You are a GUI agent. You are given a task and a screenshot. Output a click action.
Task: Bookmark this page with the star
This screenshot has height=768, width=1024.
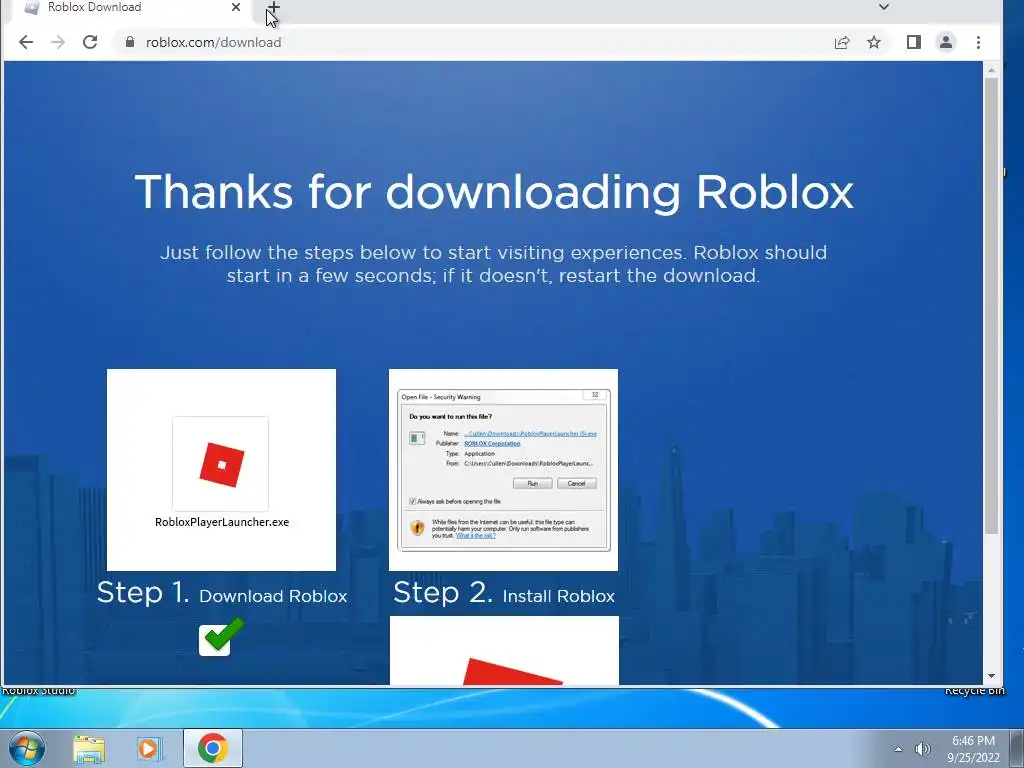(x=874, y=42)
